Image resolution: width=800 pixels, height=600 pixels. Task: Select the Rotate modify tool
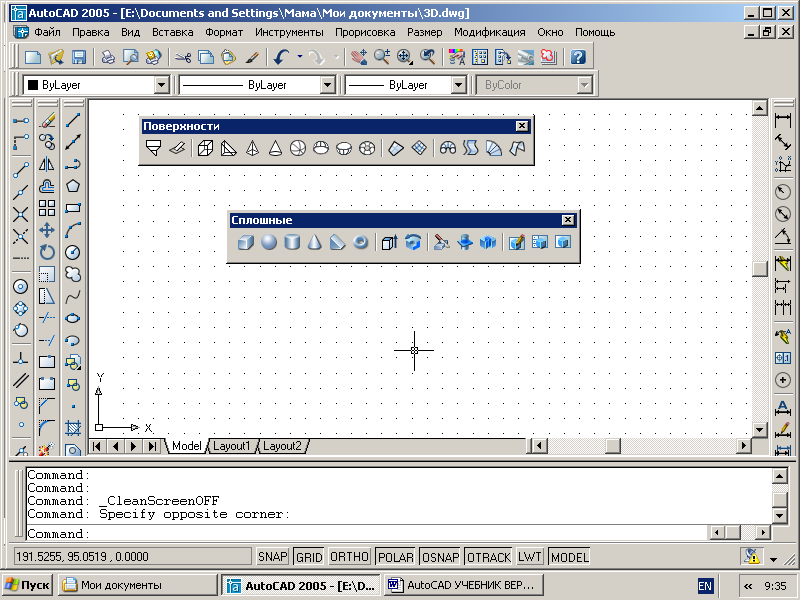tap(47, 252)
